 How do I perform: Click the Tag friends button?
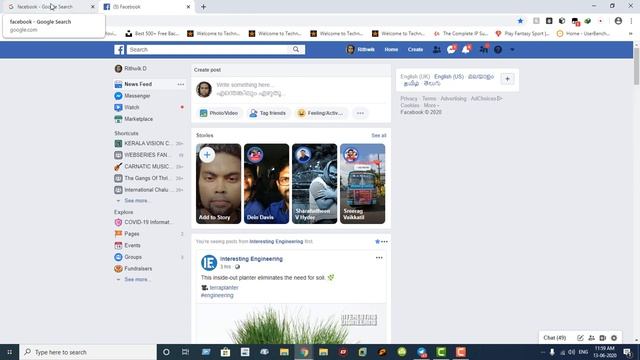pyautogui.click(x=268, y=113)
